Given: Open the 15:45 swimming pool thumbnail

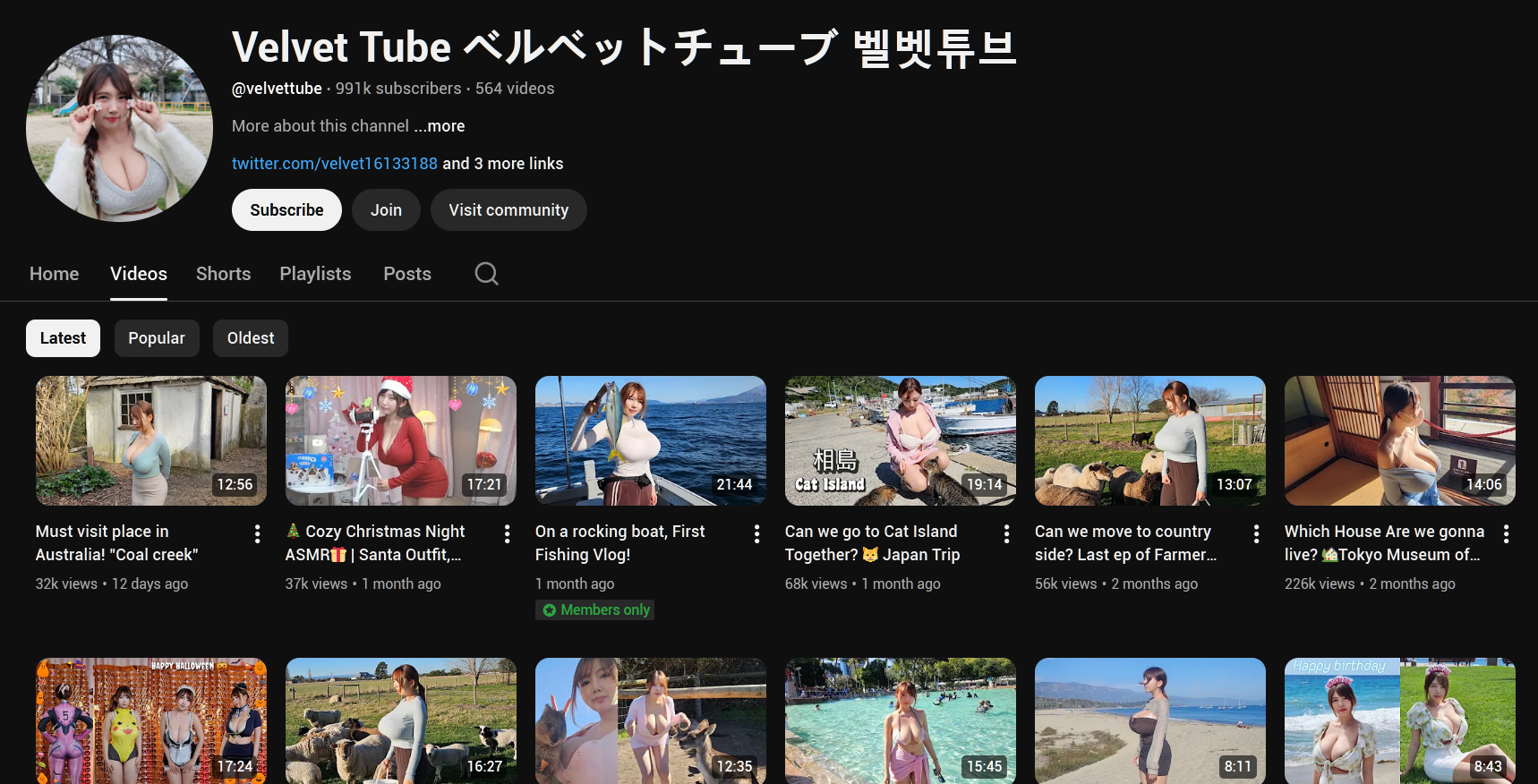Looking at the screenshot, I should [901, 721].
